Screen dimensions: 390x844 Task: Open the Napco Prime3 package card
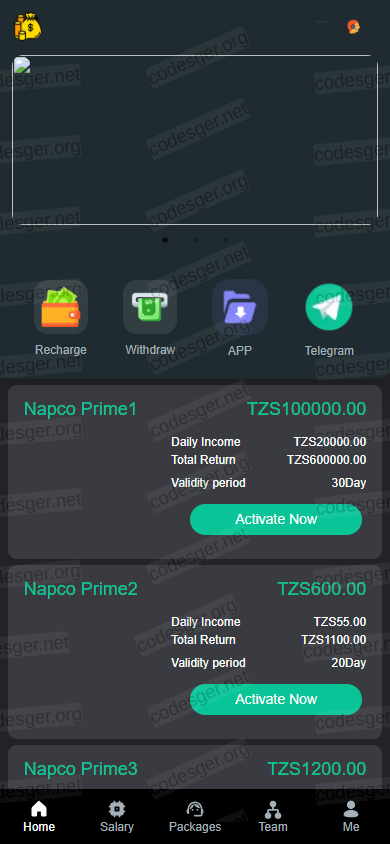(195, 768)
